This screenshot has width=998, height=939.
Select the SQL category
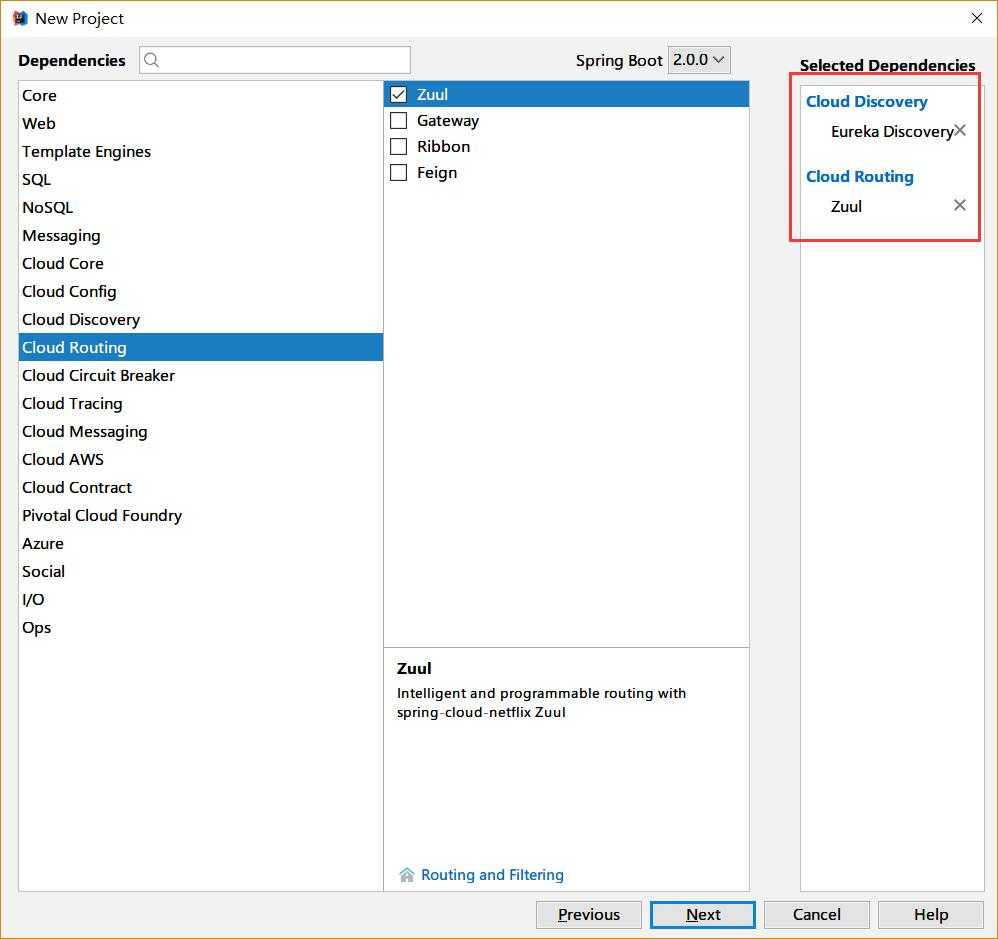click(200, 180)
